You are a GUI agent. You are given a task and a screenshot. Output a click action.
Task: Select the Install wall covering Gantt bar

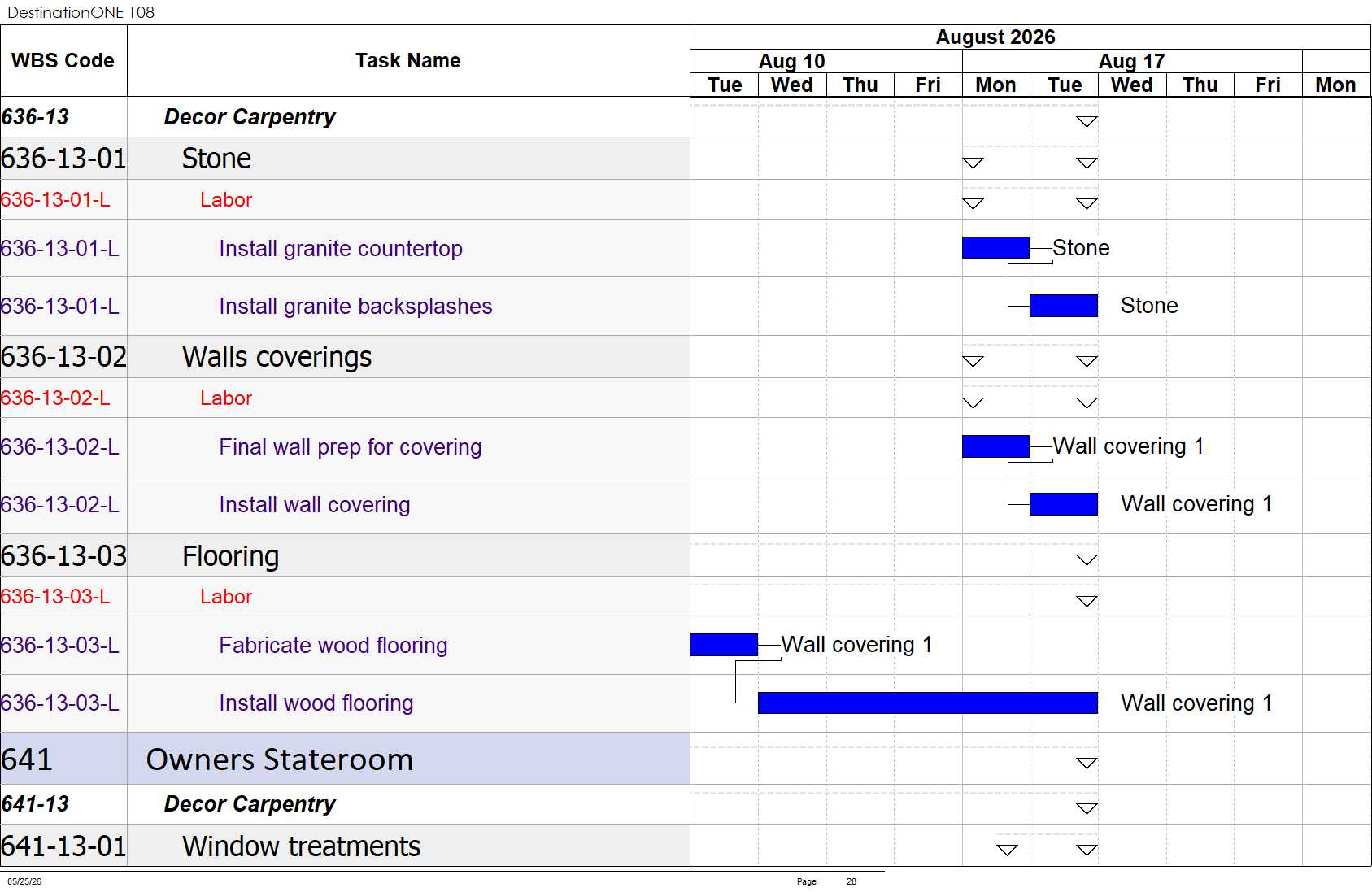(x=1064, y=504)
